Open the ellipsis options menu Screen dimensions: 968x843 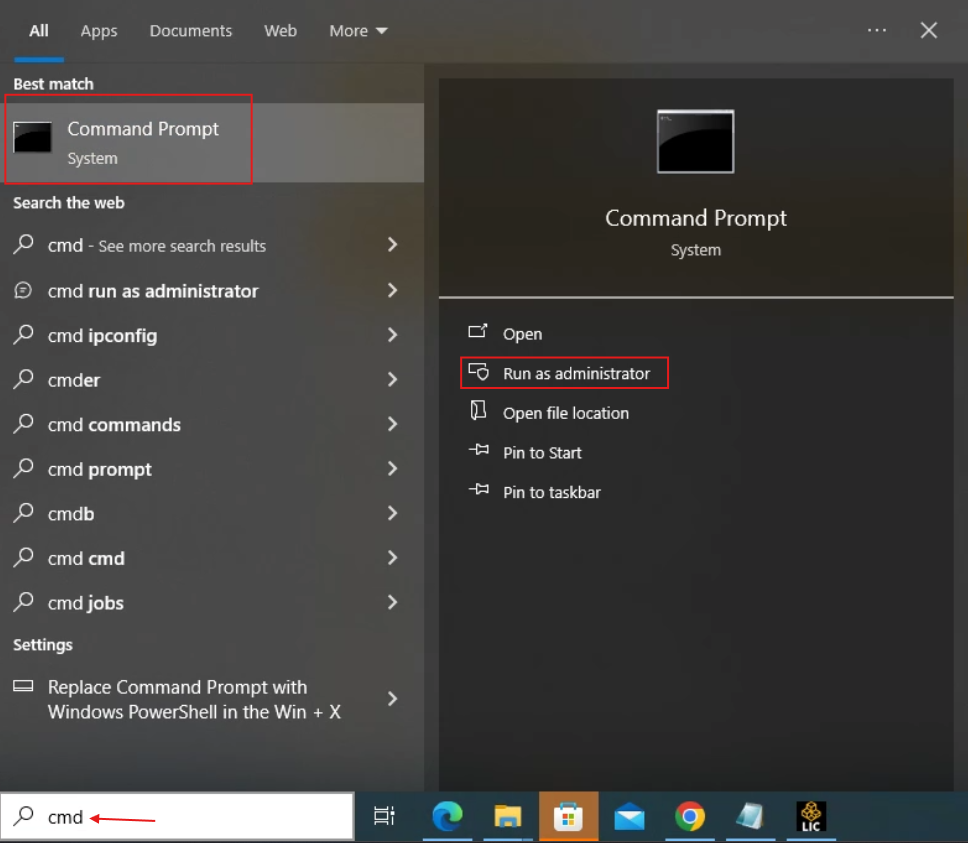tap(877, 30)
